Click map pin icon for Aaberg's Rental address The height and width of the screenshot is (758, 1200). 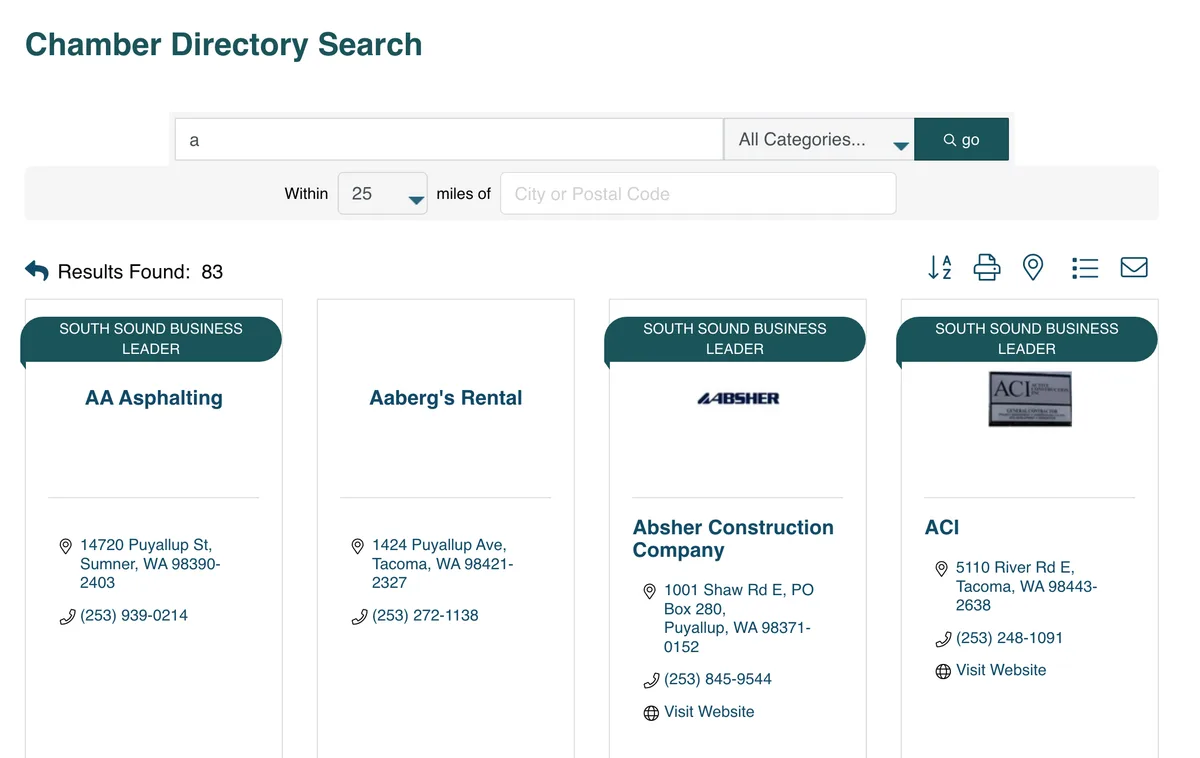(x=358, y=547)
